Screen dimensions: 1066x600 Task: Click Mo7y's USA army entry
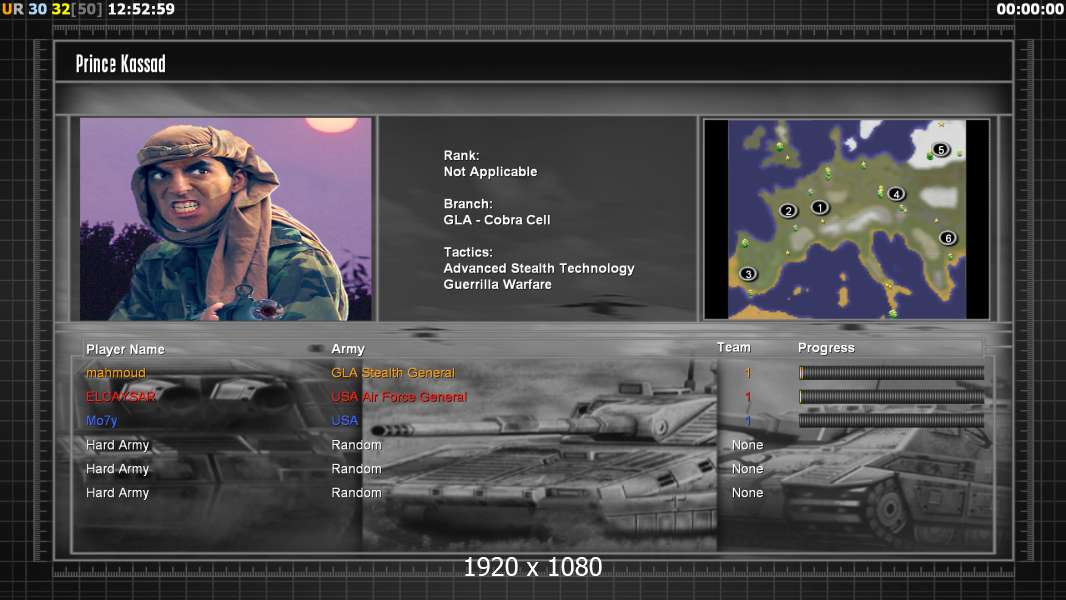point(345,421)
